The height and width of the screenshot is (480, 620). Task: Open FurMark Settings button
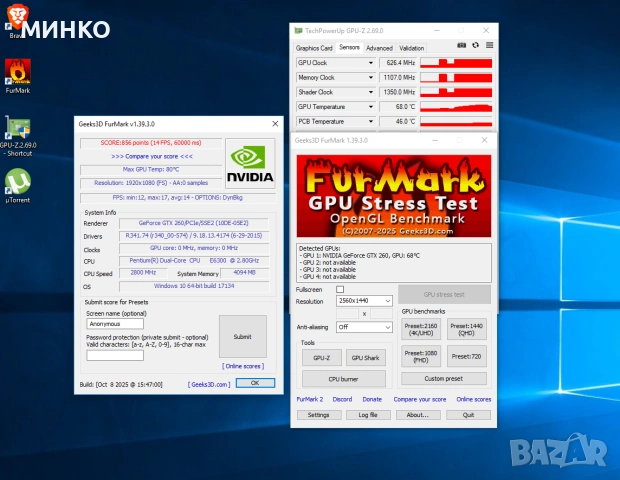319,415
